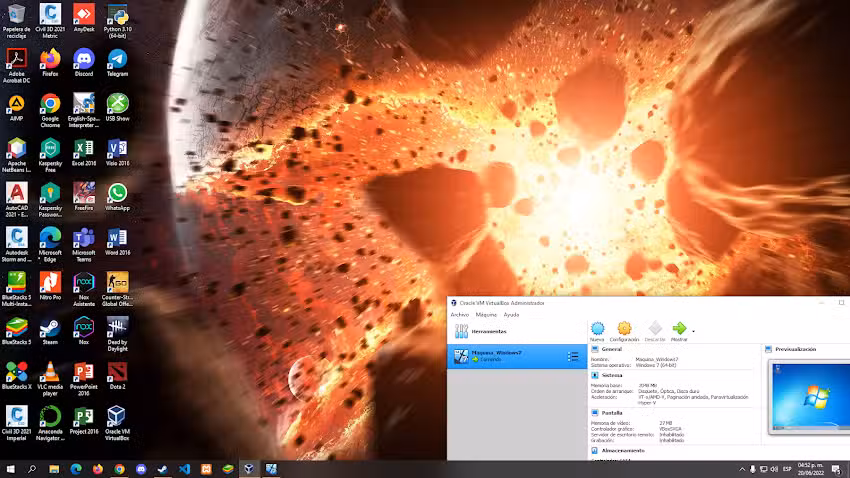Collapse the Sistema section header
Screen dimensions: 850x478
tap(613, 375)
